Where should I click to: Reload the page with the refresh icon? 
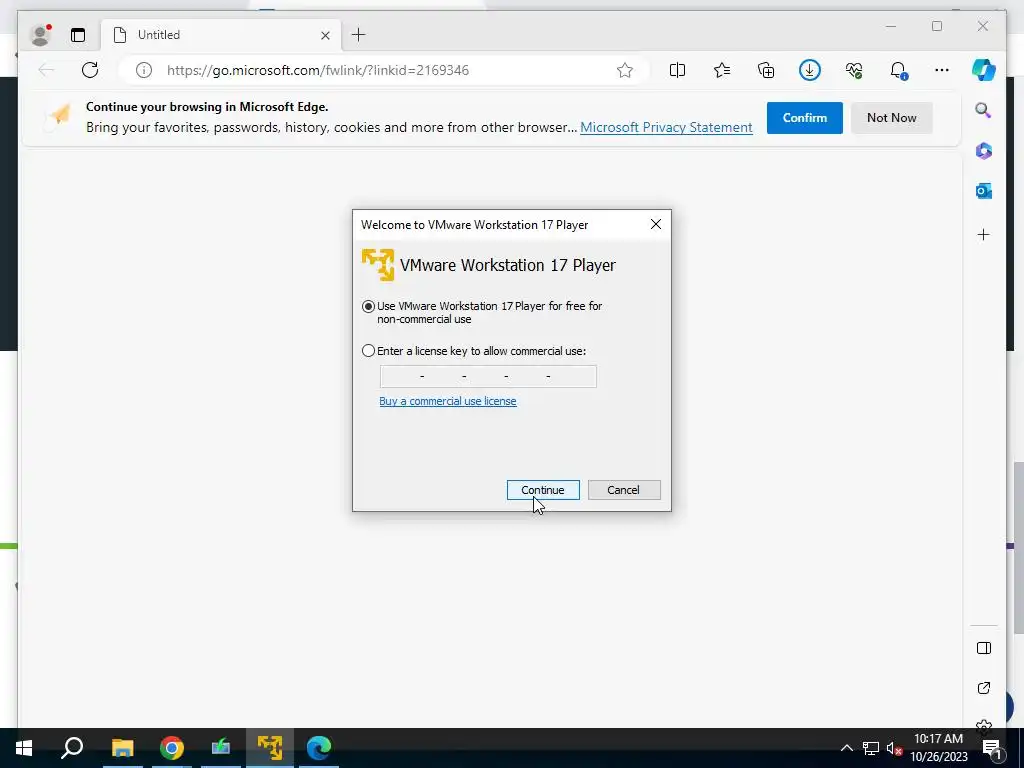tap(90, 70)
